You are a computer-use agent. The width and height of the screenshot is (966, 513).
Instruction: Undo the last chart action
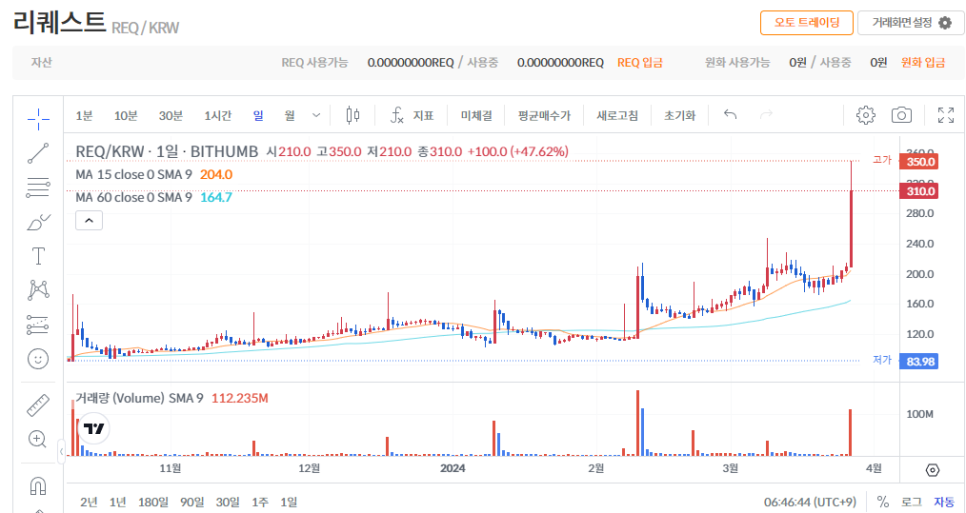730,115
